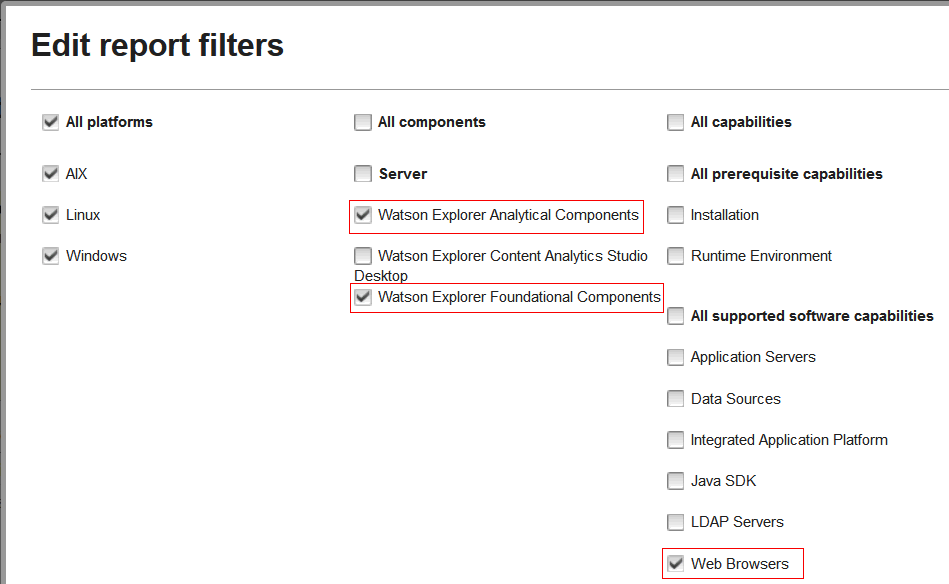Enable the Installation capability checkbox

point(675,215)
